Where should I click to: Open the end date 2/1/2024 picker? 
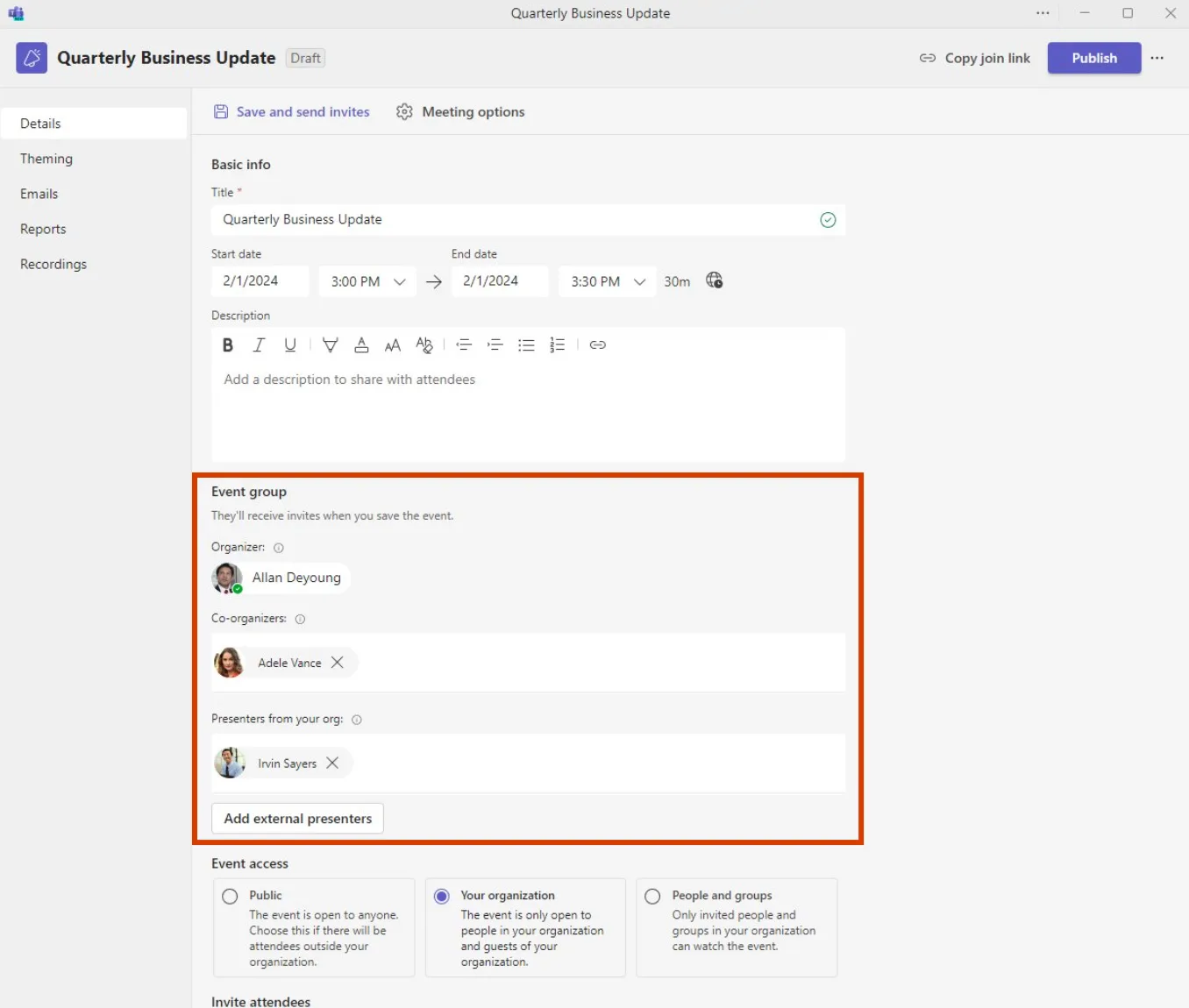[500, 281]
